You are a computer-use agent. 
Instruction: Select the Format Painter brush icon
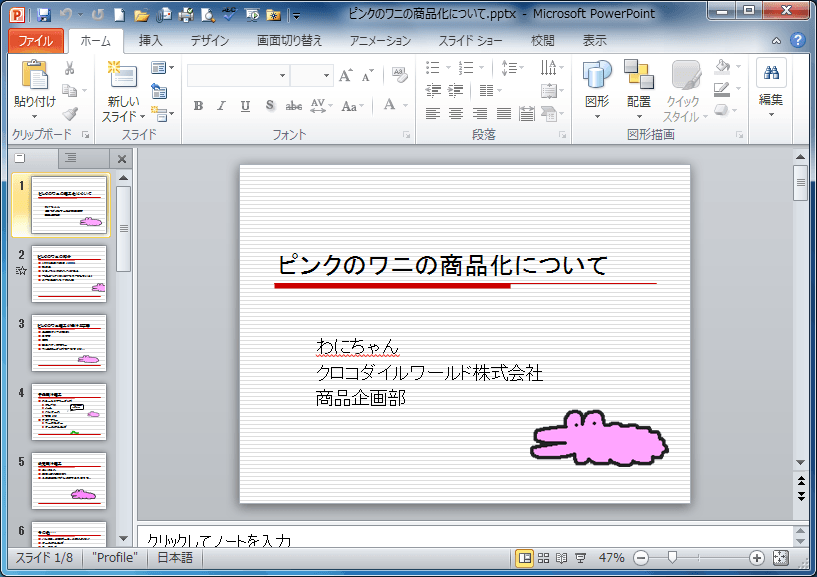pyautogui.click(x=70, y=114)
